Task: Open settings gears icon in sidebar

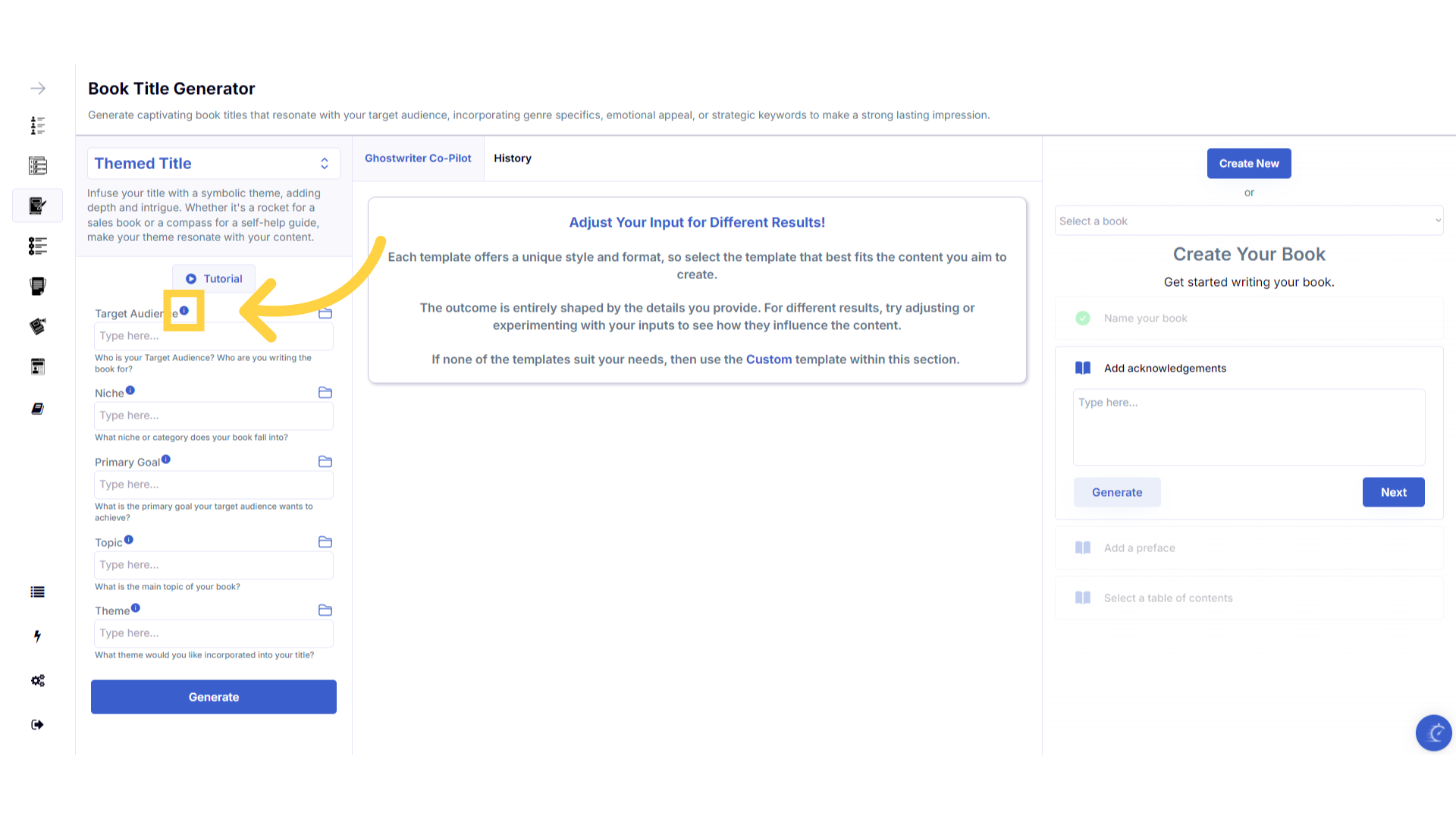Action: pos(38,681)
